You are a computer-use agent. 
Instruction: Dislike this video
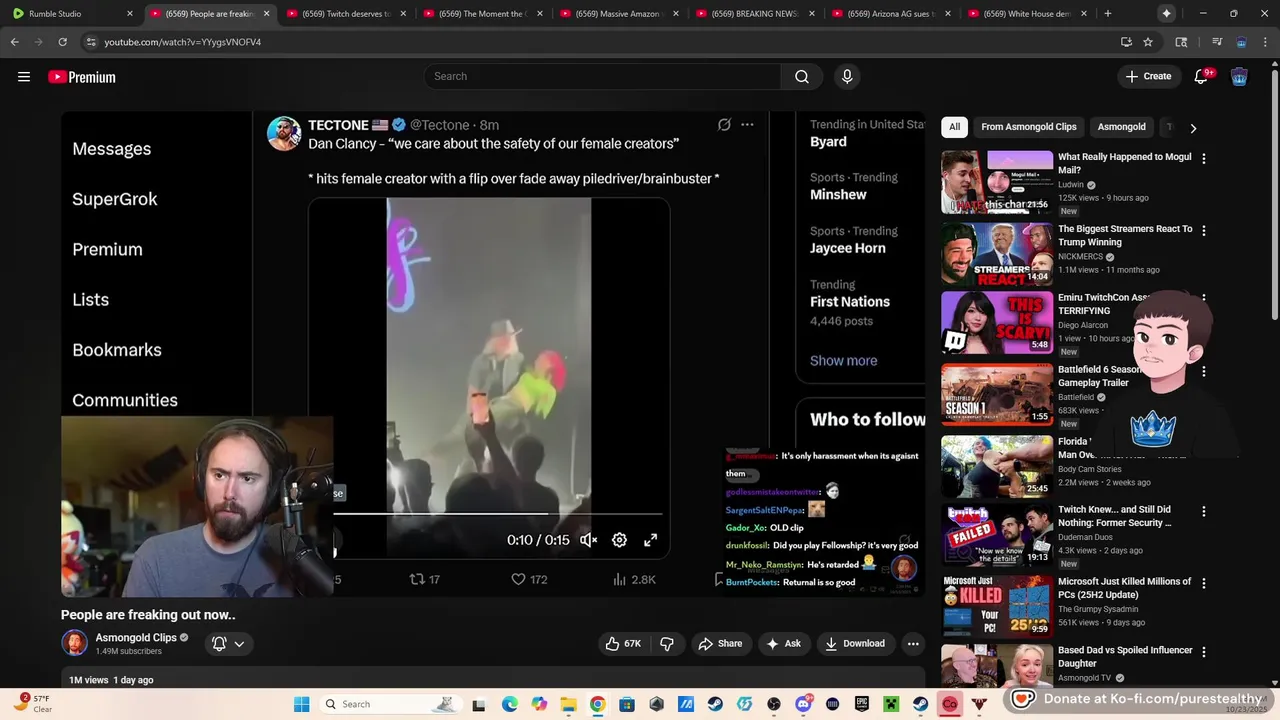click(x=667, y=644)
